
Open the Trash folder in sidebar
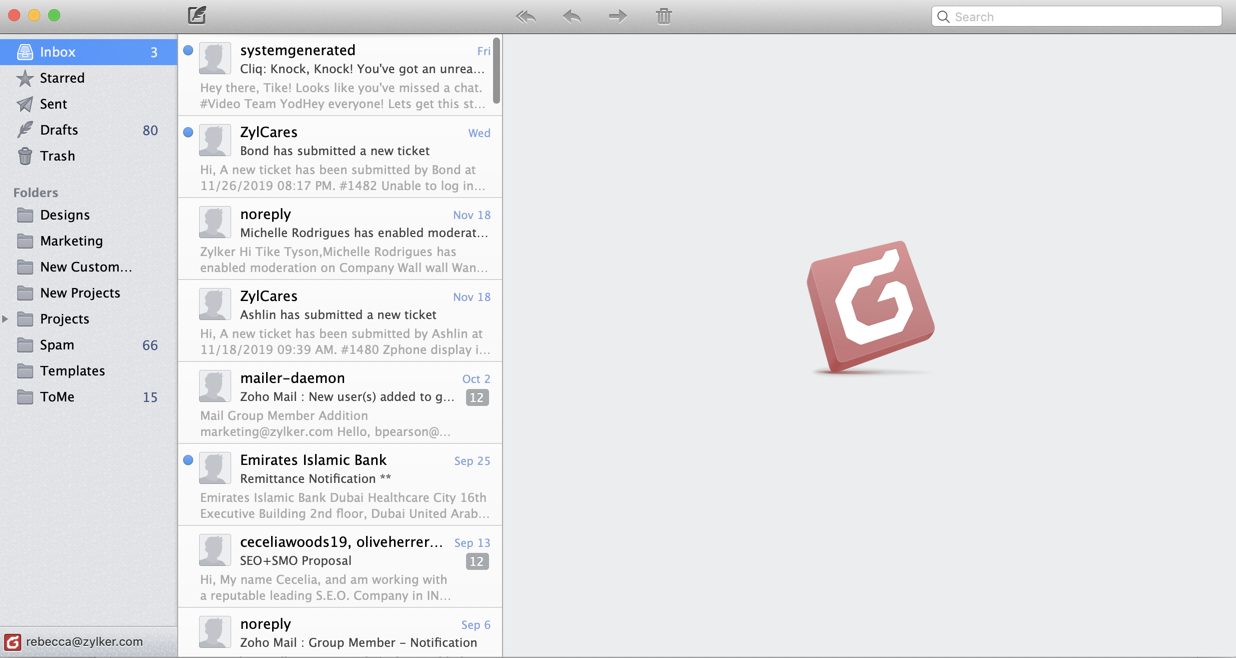pos(57,156)
